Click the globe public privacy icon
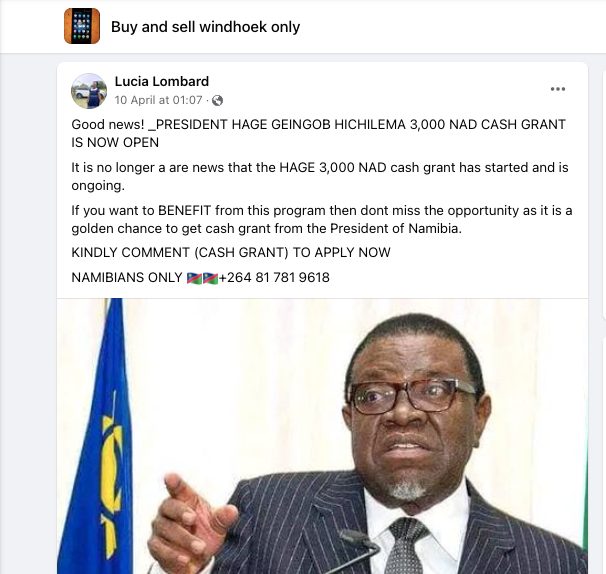The image size is (606, 574). tap(218, 100)
